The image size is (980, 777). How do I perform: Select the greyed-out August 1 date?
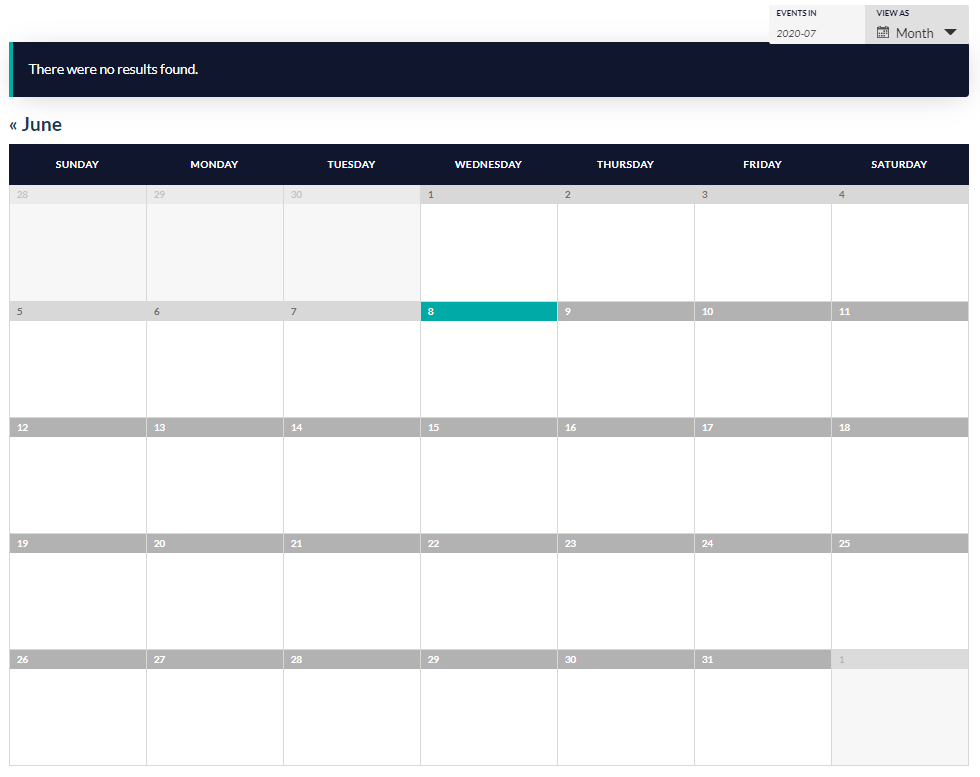842,659
